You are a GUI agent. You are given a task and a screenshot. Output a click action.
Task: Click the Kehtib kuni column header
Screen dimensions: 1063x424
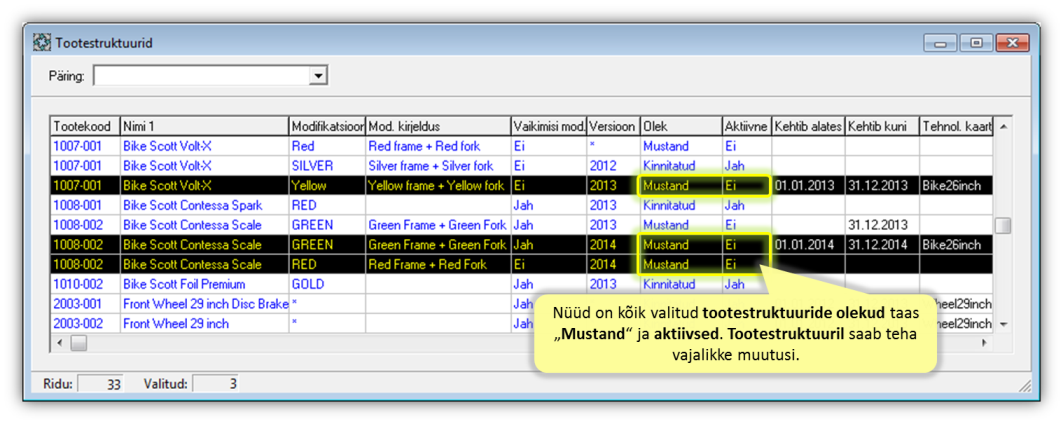tap(882, 127)
